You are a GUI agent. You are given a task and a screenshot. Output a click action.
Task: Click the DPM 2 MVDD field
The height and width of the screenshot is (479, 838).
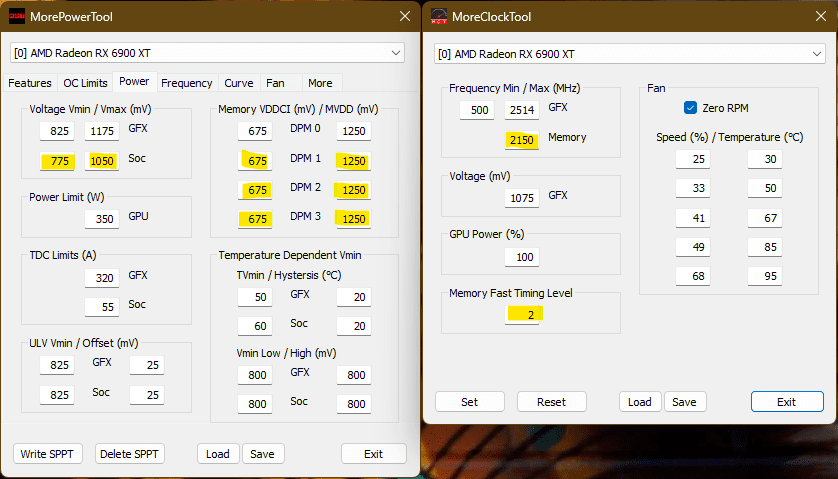pos(353,190)
